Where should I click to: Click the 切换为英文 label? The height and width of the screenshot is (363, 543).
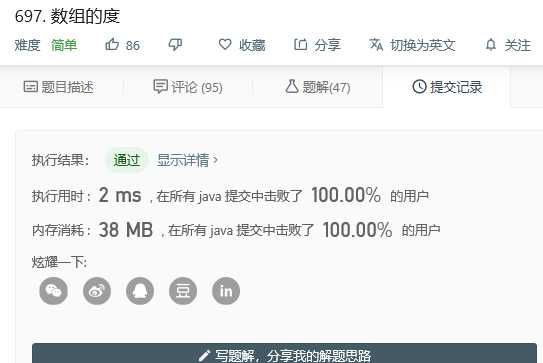422,45
